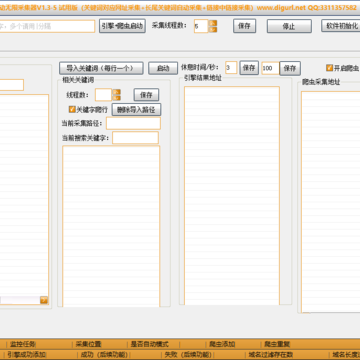The image size is (360, 360).
Task: Click the 启动 button next to import keywords
Action: [163, 68]
